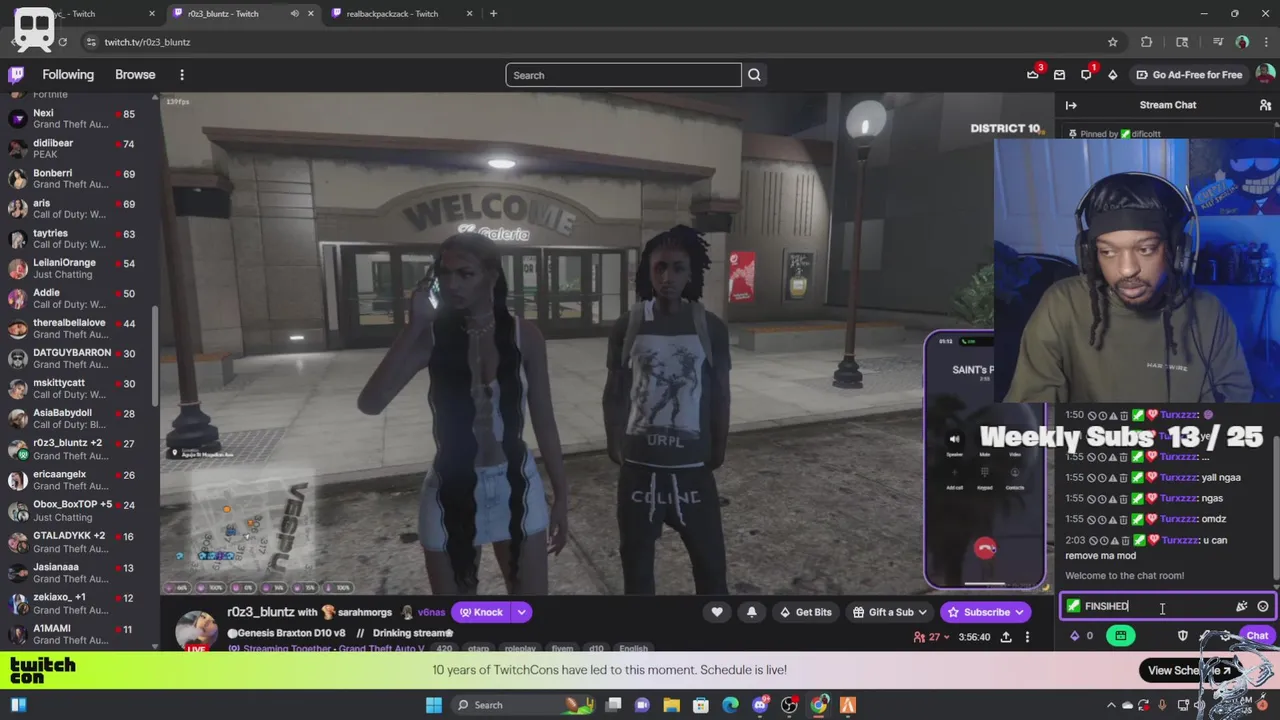Open the user avatar menu
The height and width of the screenshot is (720, 1280).
pos(1264,75)
